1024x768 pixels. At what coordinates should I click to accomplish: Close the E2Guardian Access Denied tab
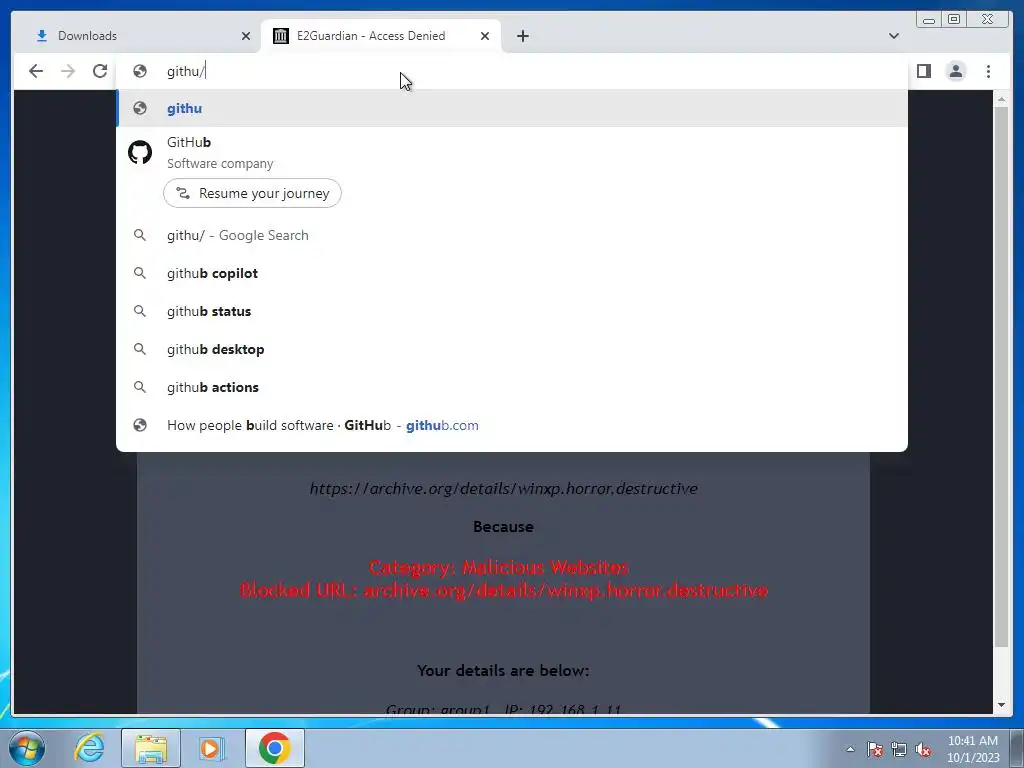(485, 36)
